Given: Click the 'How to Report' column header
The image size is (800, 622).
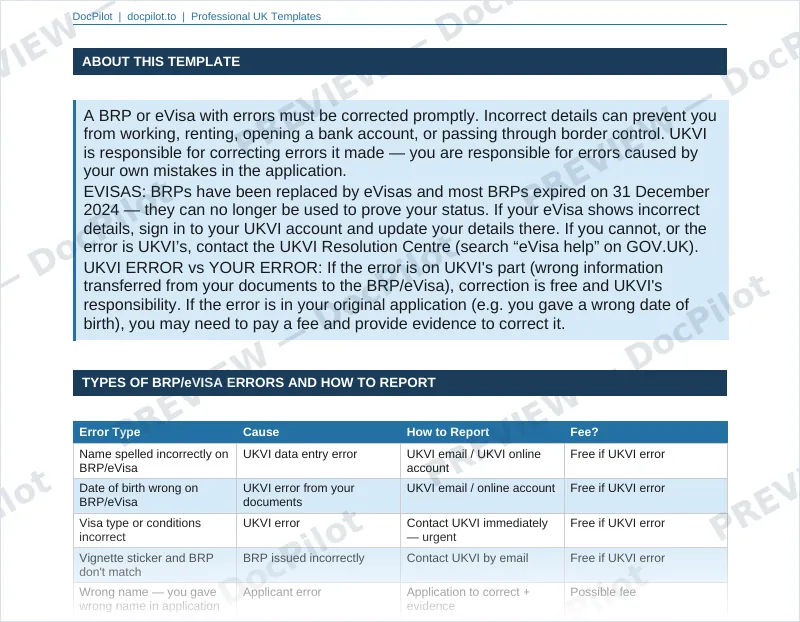Looking at the screenshot, I should (482, 432).
